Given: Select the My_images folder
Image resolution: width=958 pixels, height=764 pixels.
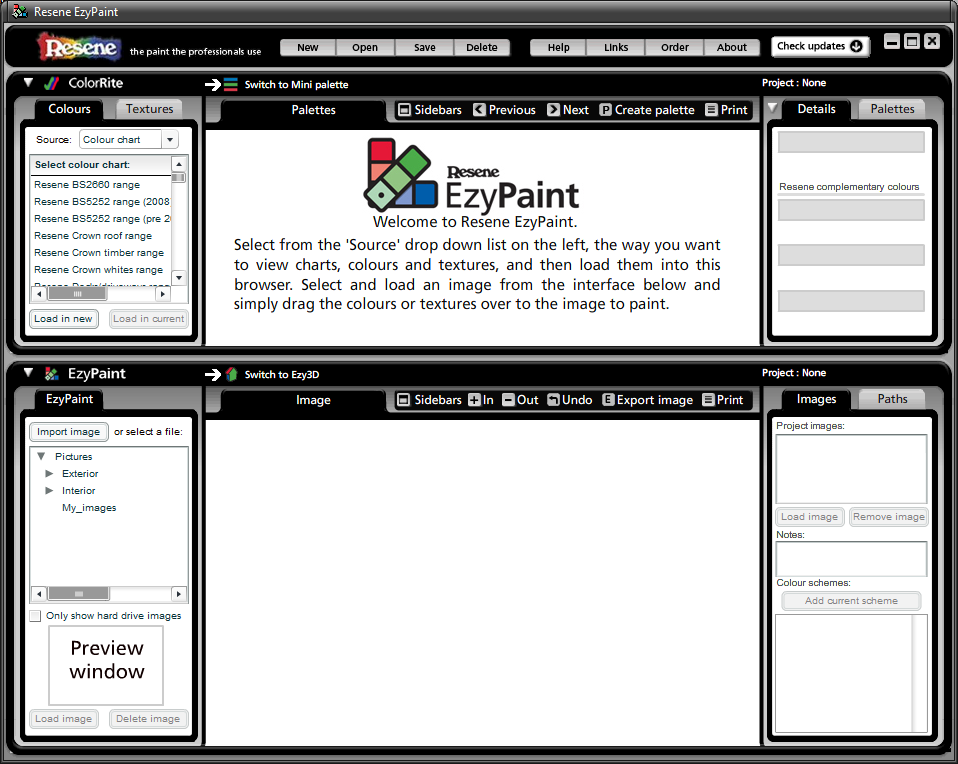Looking at the screenshot, I should pos(89,507).
